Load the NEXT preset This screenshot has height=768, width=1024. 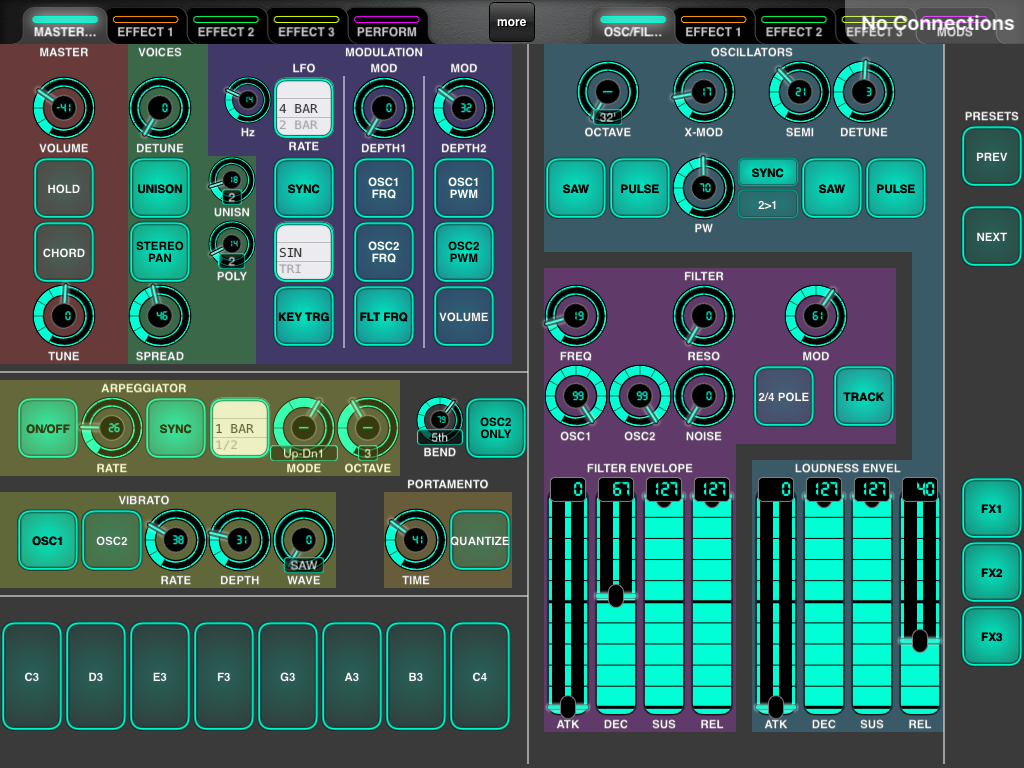coord(991,236)
